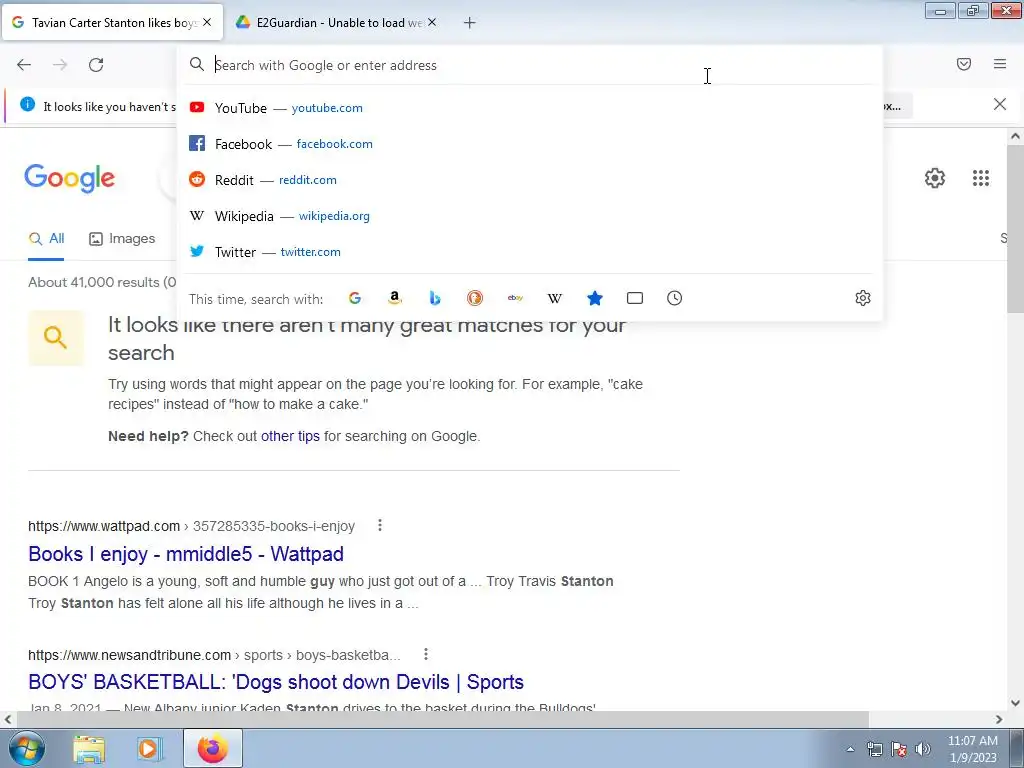Follow the 'other tips' link

tap(290, 436)
